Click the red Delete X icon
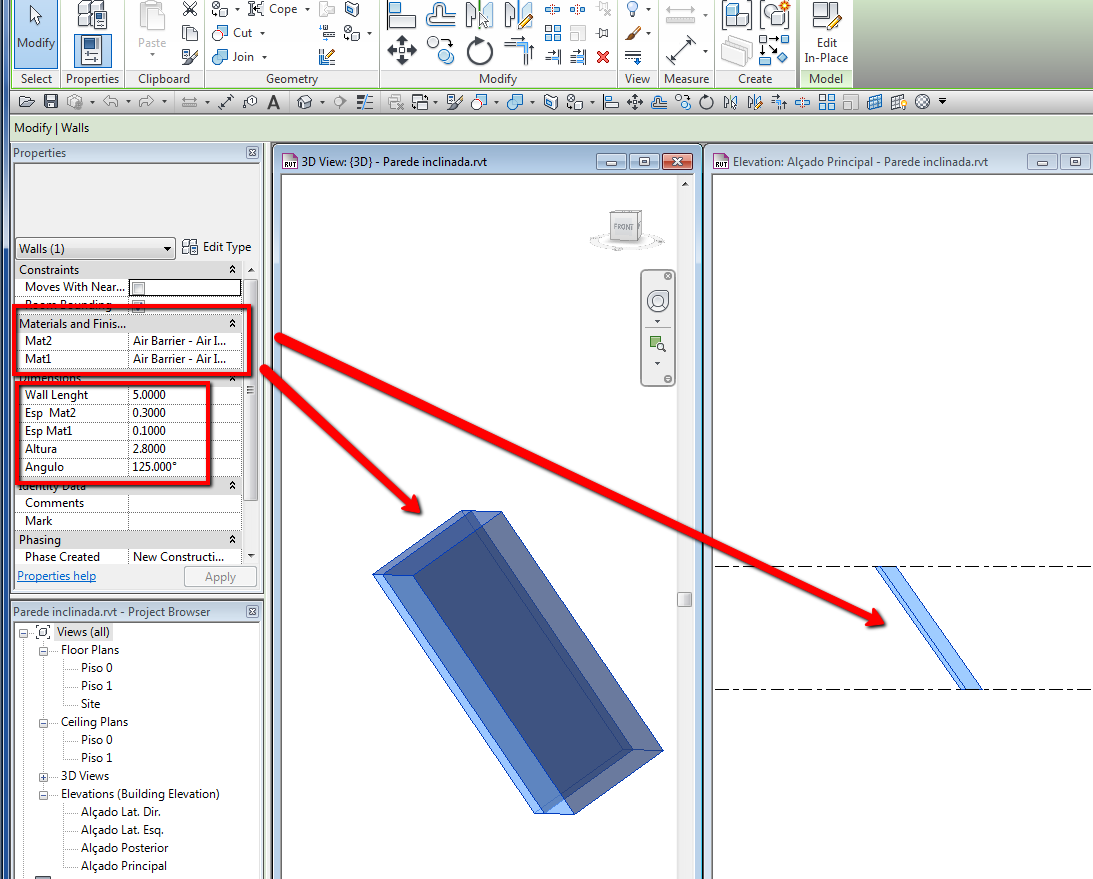The image size is (1093, 879). coord(603,56)
